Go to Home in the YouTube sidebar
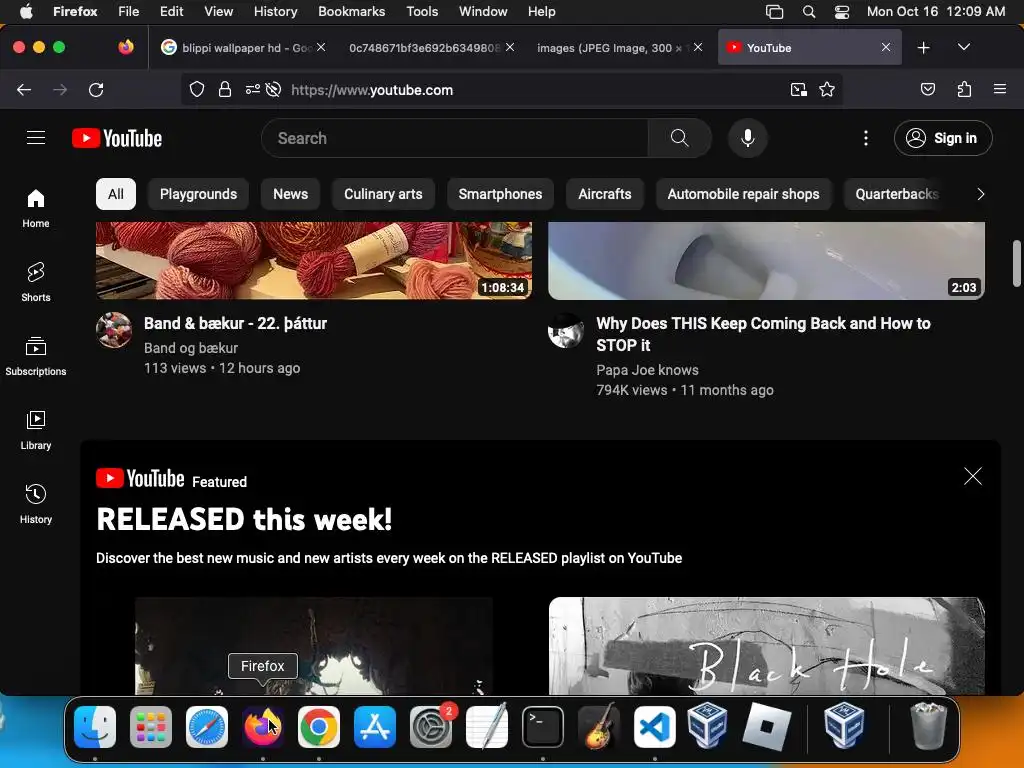 (36, 208)
